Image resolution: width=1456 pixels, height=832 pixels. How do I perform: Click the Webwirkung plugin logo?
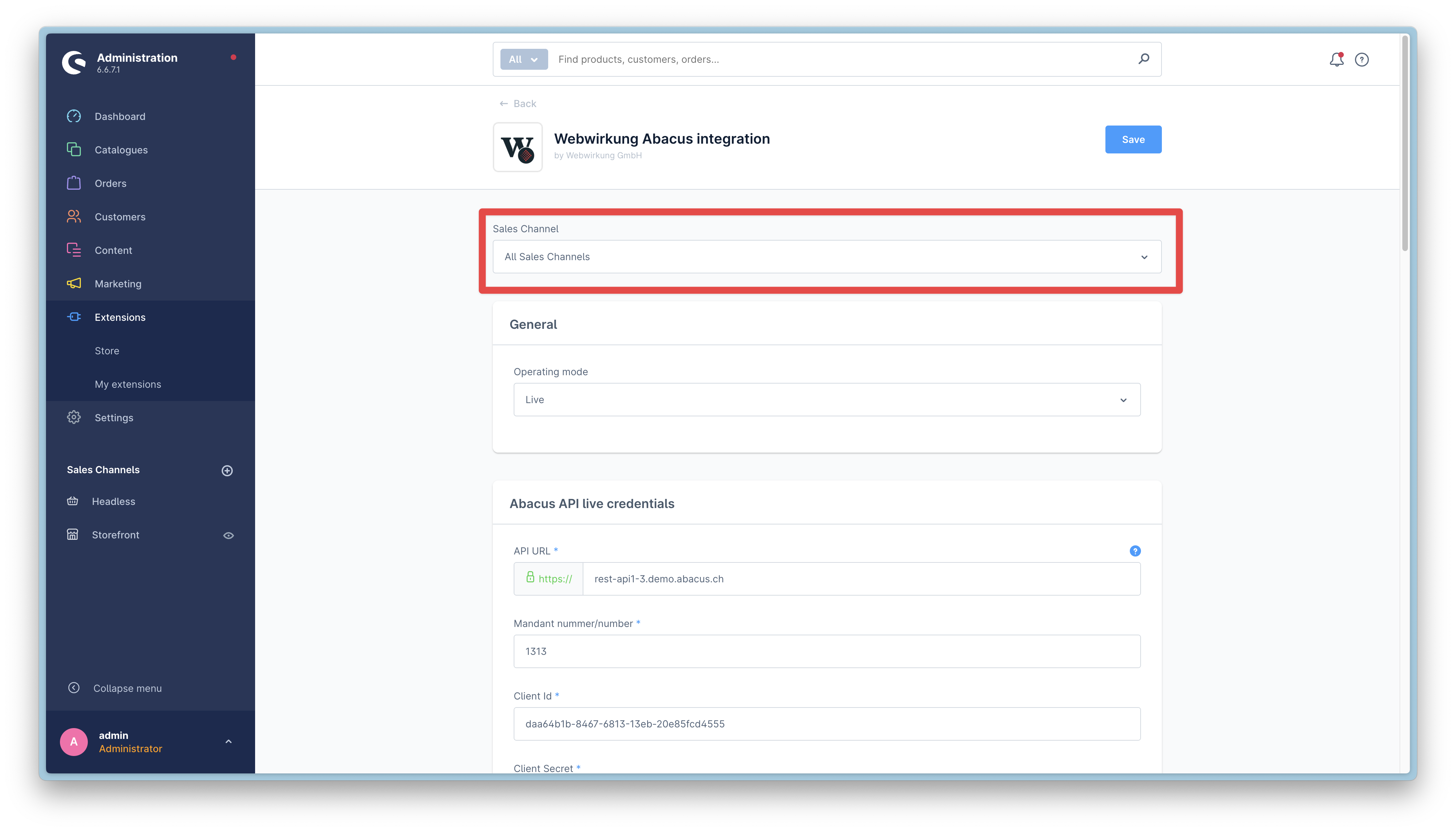click(x=517, y=148)
